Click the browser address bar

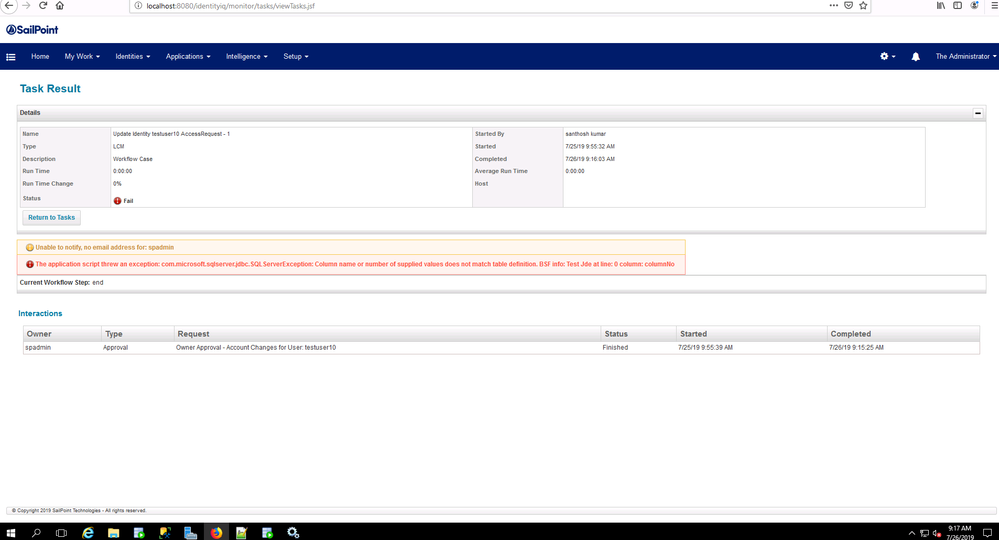pyautogui.click(x=450, y=6)
